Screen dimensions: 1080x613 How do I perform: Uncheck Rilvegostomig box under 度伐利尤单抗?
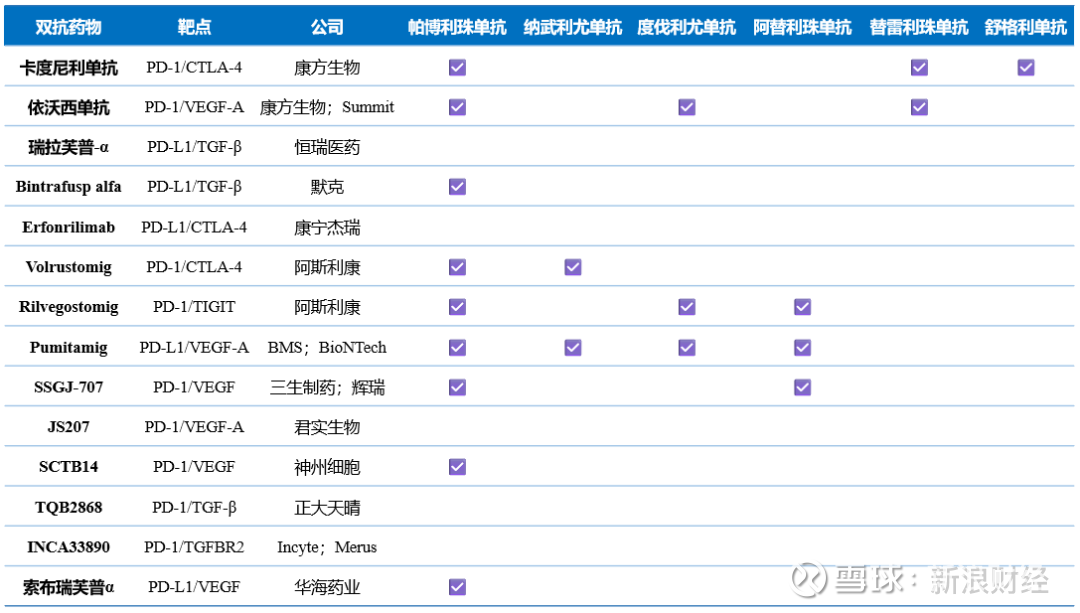pos(687,307)
